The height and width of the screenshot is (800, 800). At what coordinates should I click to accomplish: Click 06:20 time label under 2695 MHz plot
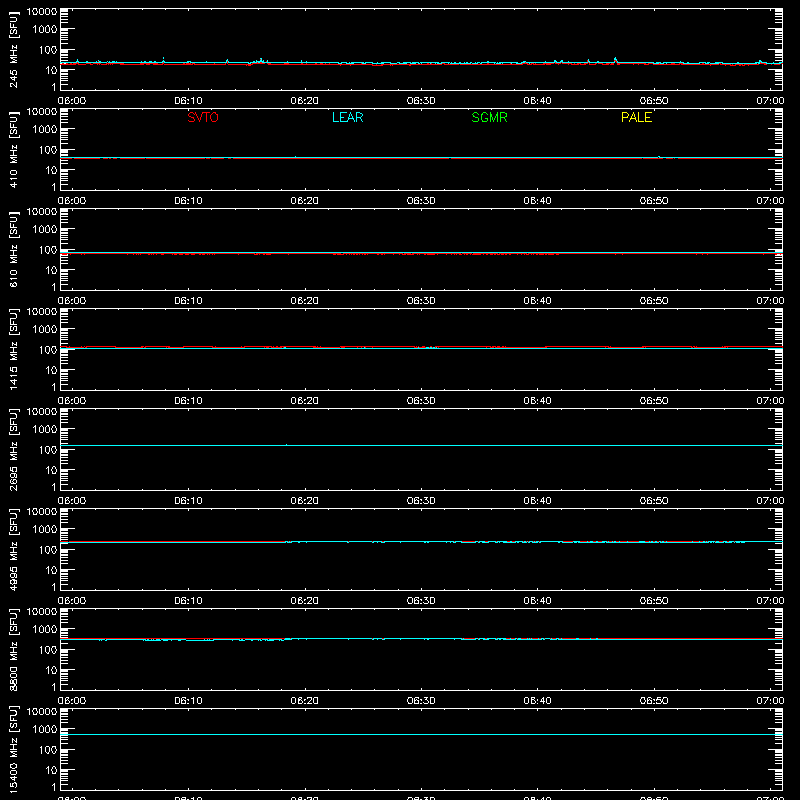tap(305, 501)
